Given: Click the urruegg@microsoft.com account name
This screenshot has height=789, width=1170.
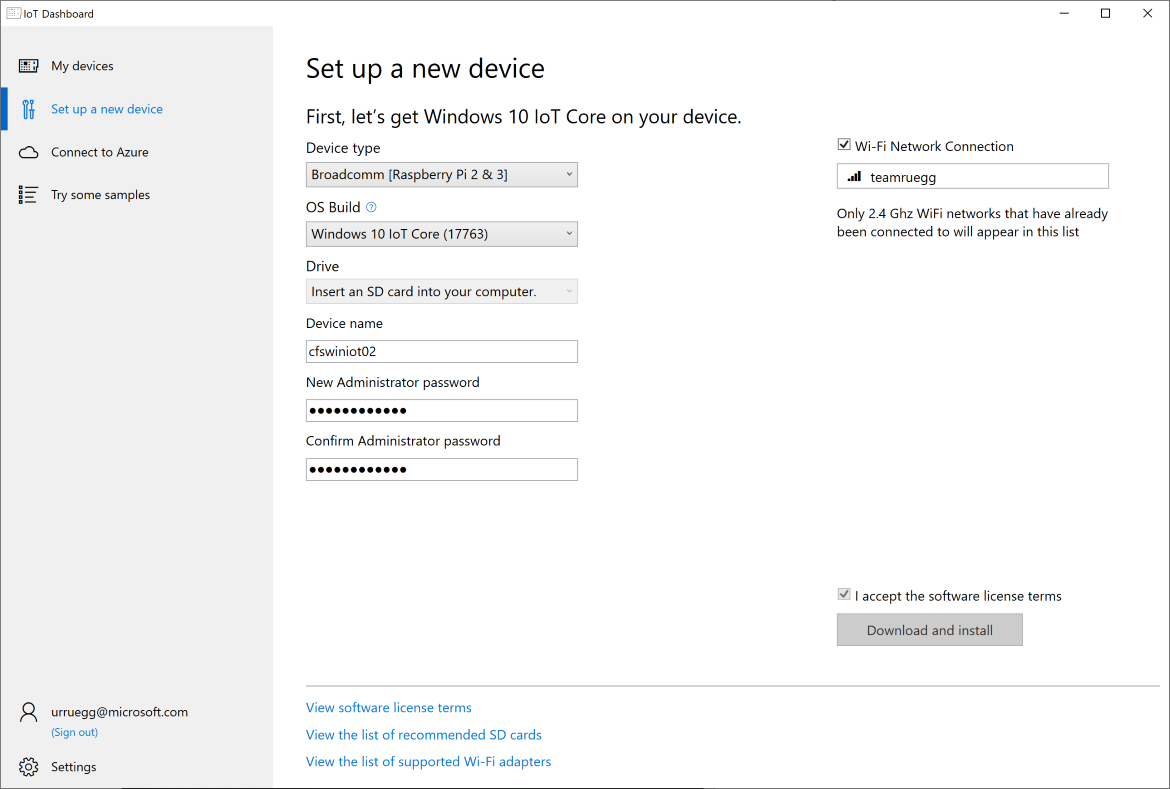Looking at the screenshot, I should point(119,712).
